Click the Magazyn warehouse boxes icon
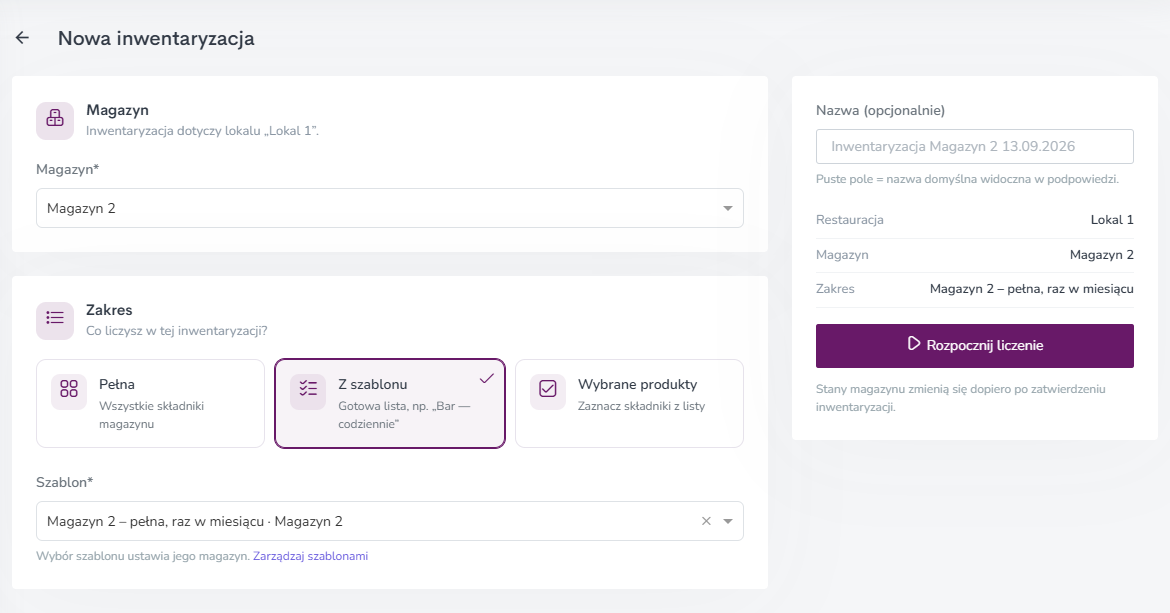Image resolution: width=1170 pixels, height=613 pixels. point(55,120)
